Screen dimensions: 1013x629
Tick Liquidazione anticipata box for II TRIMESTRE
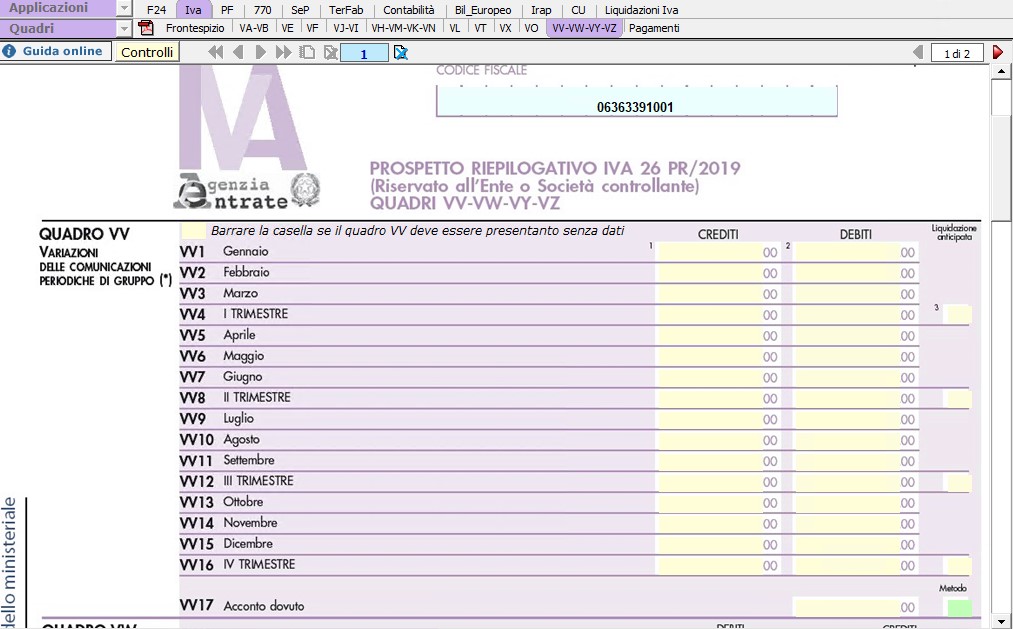(957, 398)
